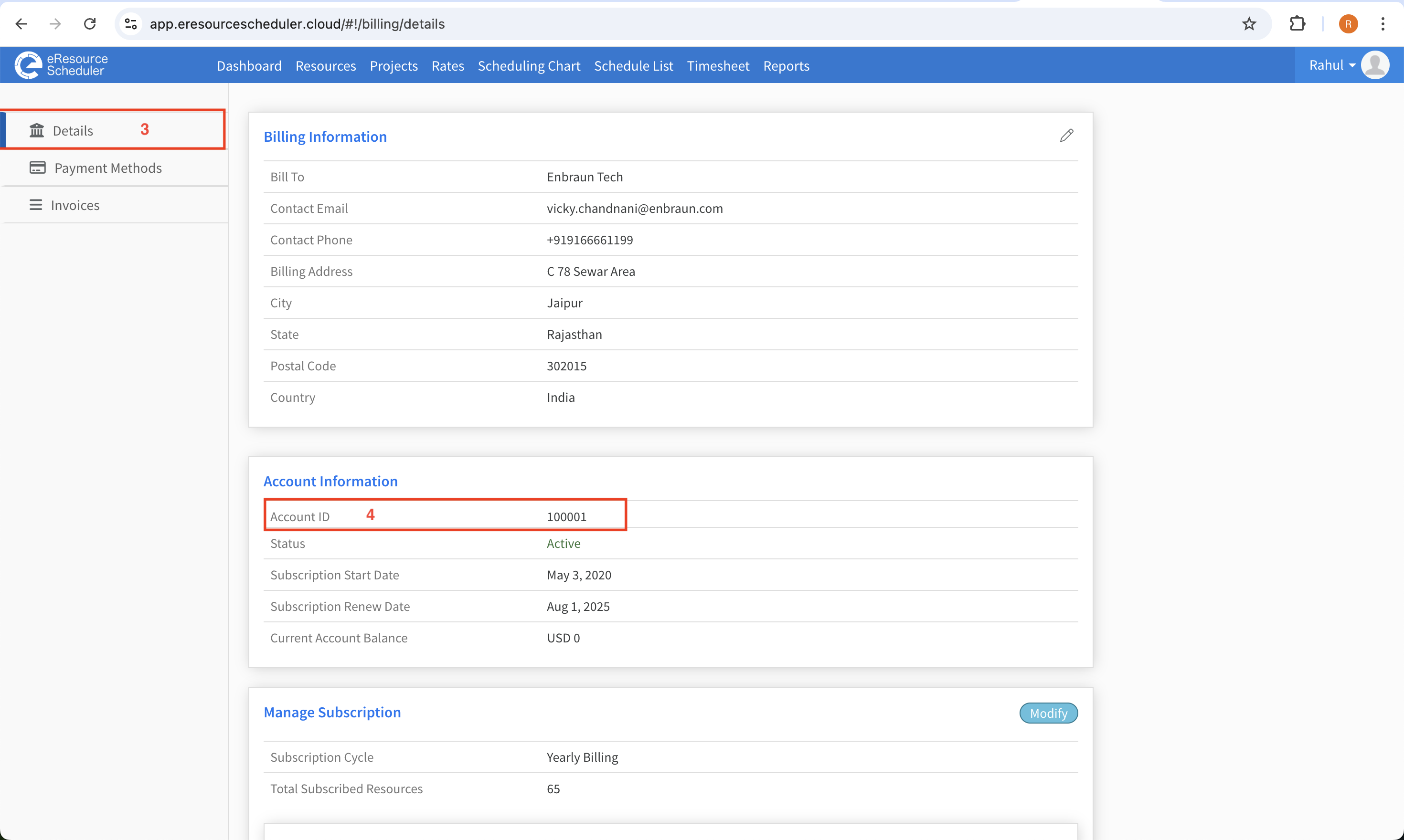Screen dimensions: 1404x840
Task: Click the email vicky.chandnani@enbraun.com
Action: coord(635,208)
